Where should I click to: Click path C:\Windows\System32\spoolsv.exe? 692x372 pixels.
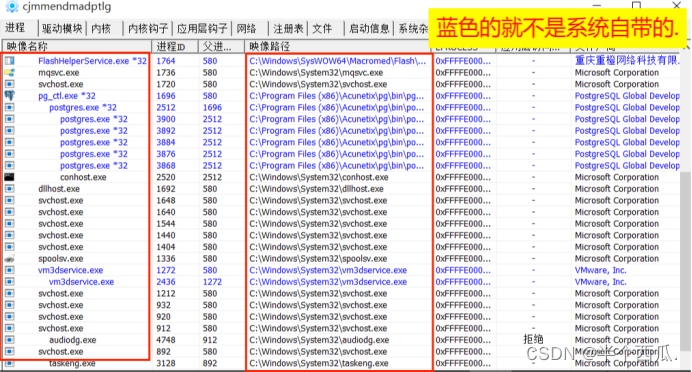pyautogui.click(x=318, y=259)
